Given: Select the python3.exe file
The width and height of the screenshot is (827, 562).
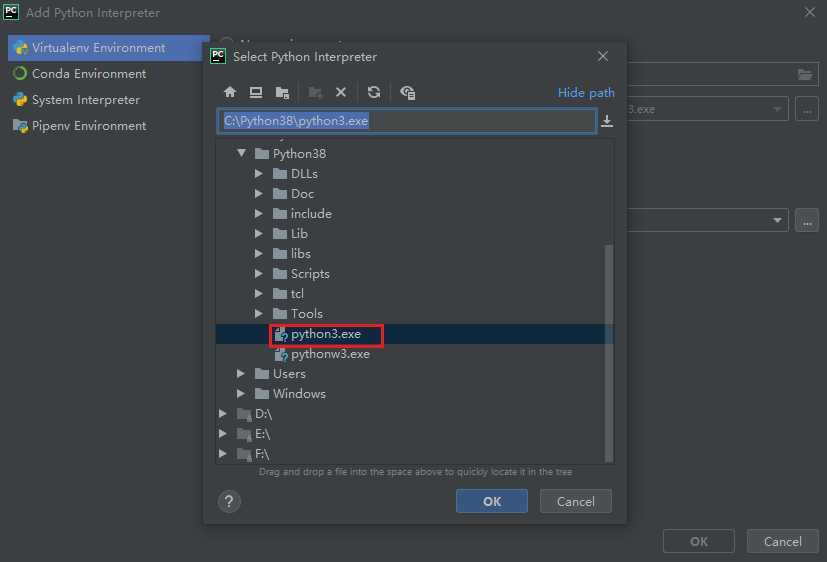Looking at the screenshot, I should pyautogui.click(x=325, y=334).
